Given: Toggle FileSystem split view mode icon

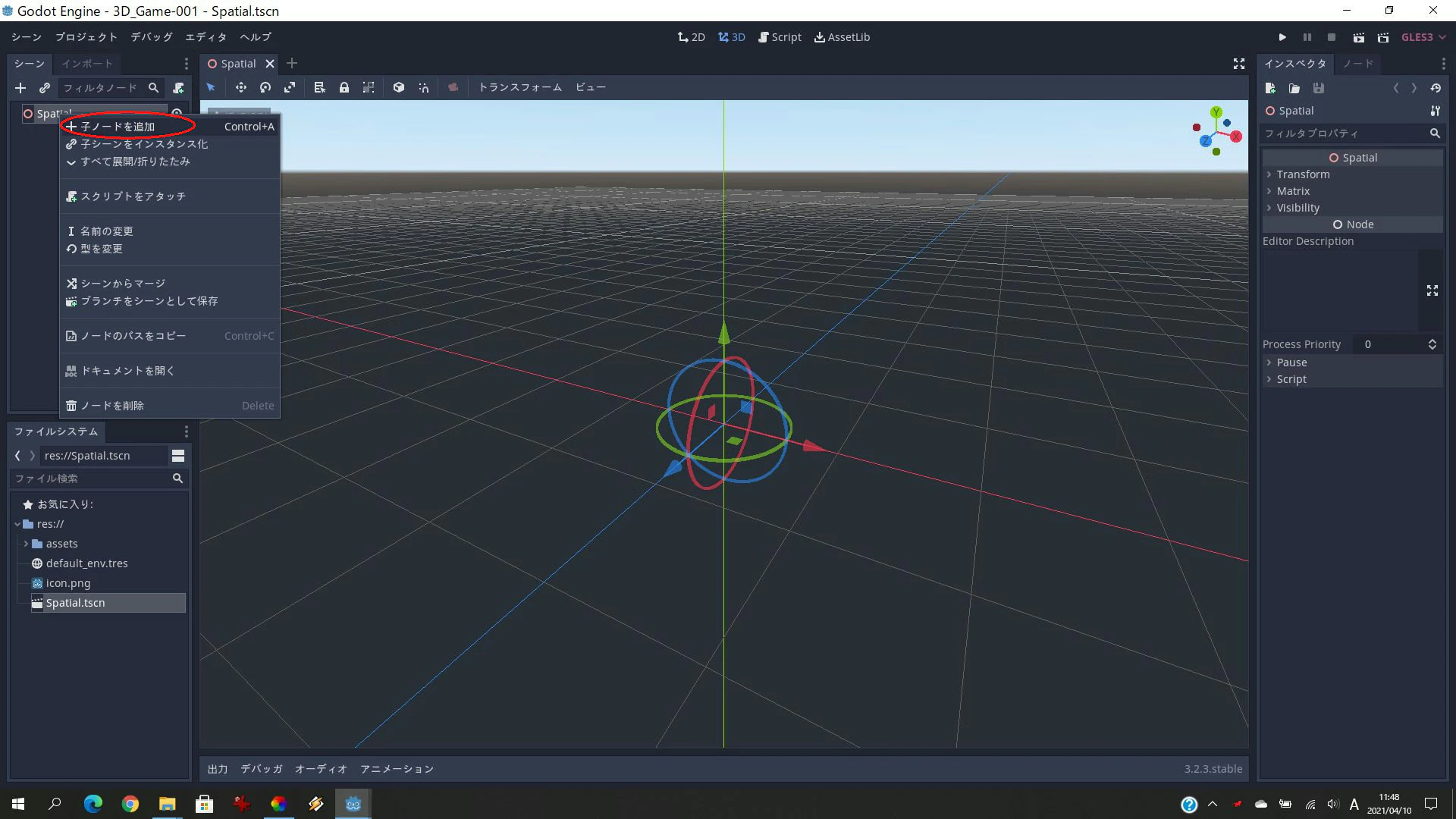Looking at the screenshot, I should pyautogui.click(x=178, y=455).
